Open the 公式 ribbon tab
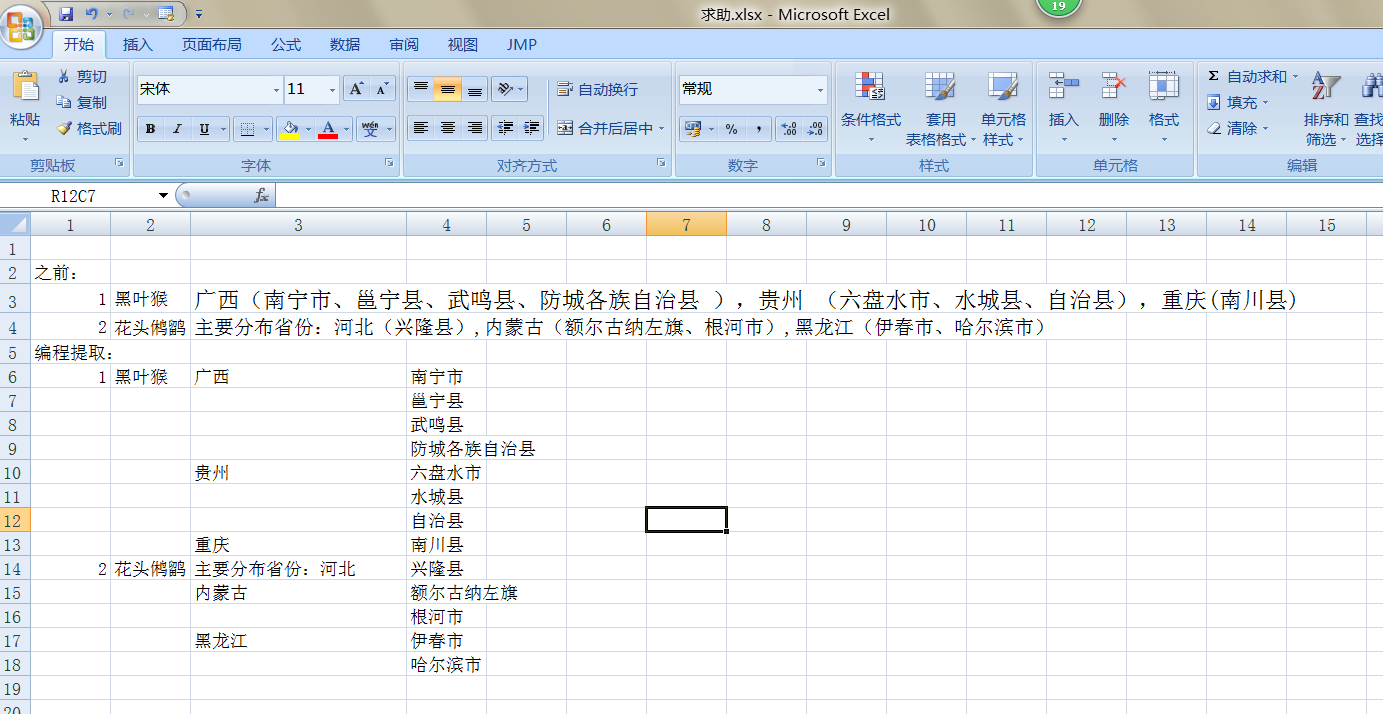 [285, 45]
